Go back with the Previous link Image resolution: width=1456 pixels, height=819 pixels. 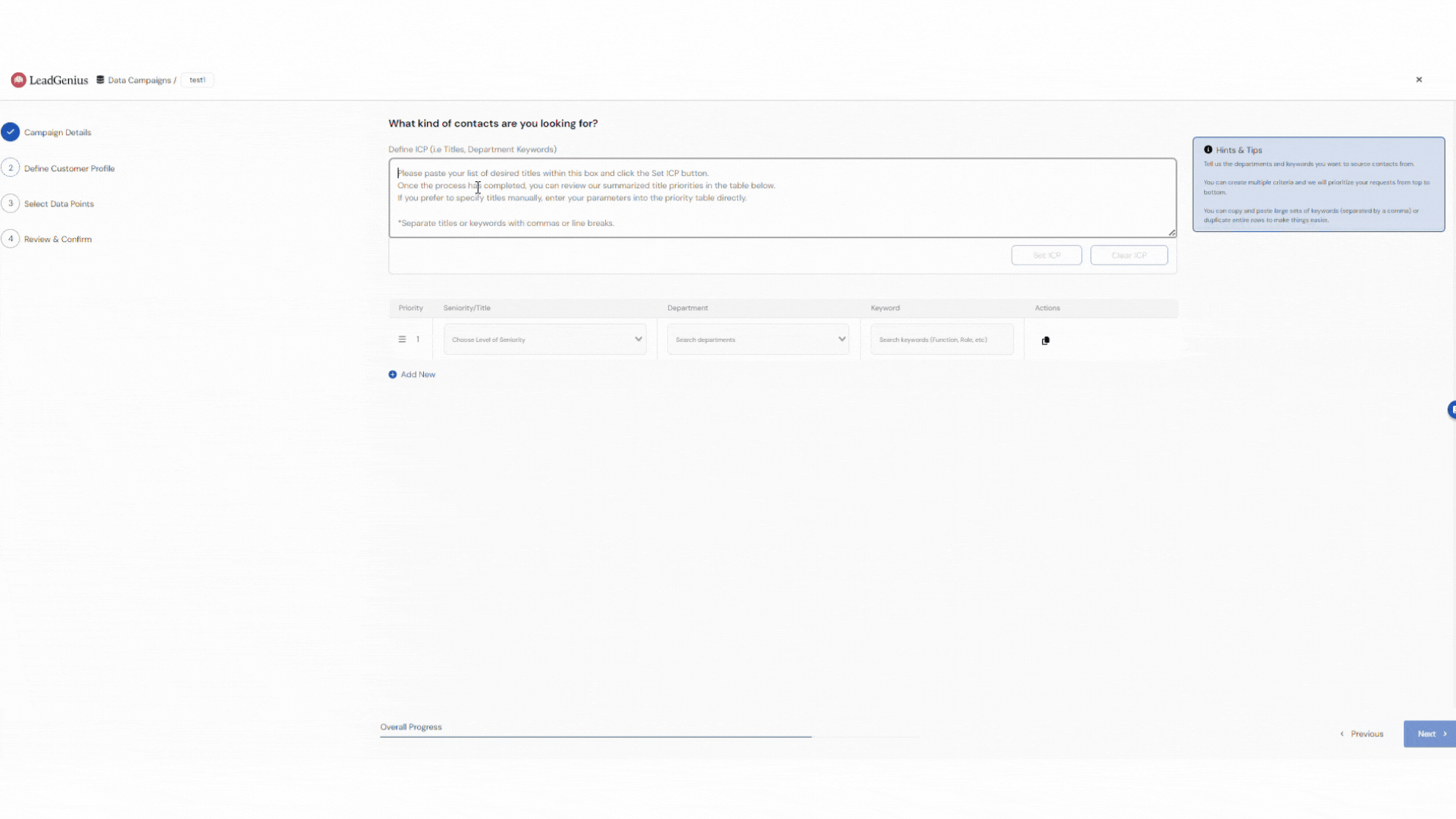1362,734
